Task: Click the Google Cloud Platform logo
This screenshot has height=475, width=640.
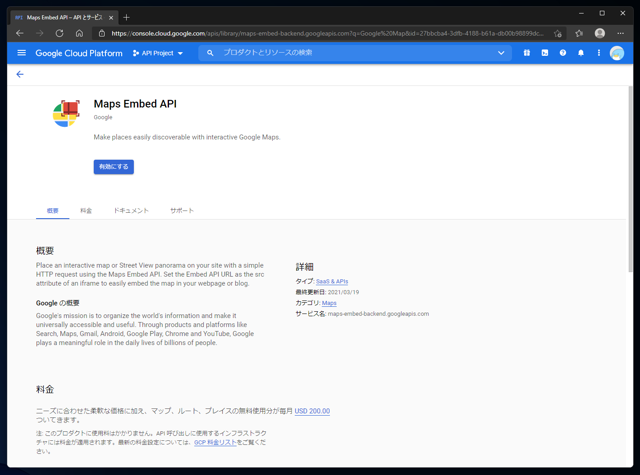Action: pyautogui.click(x=79, y=53)
